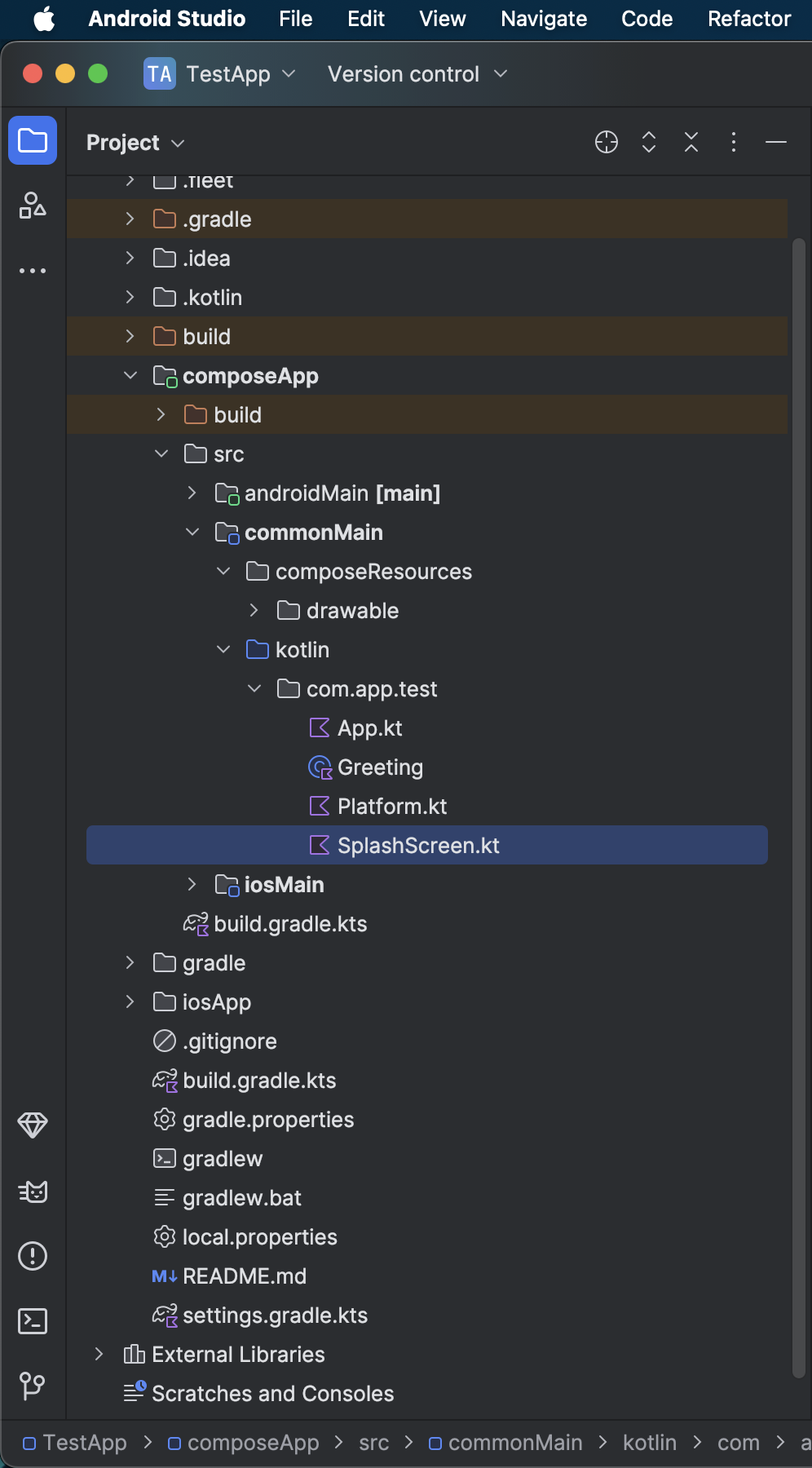Click the gradlew shell script icon

165,1158
